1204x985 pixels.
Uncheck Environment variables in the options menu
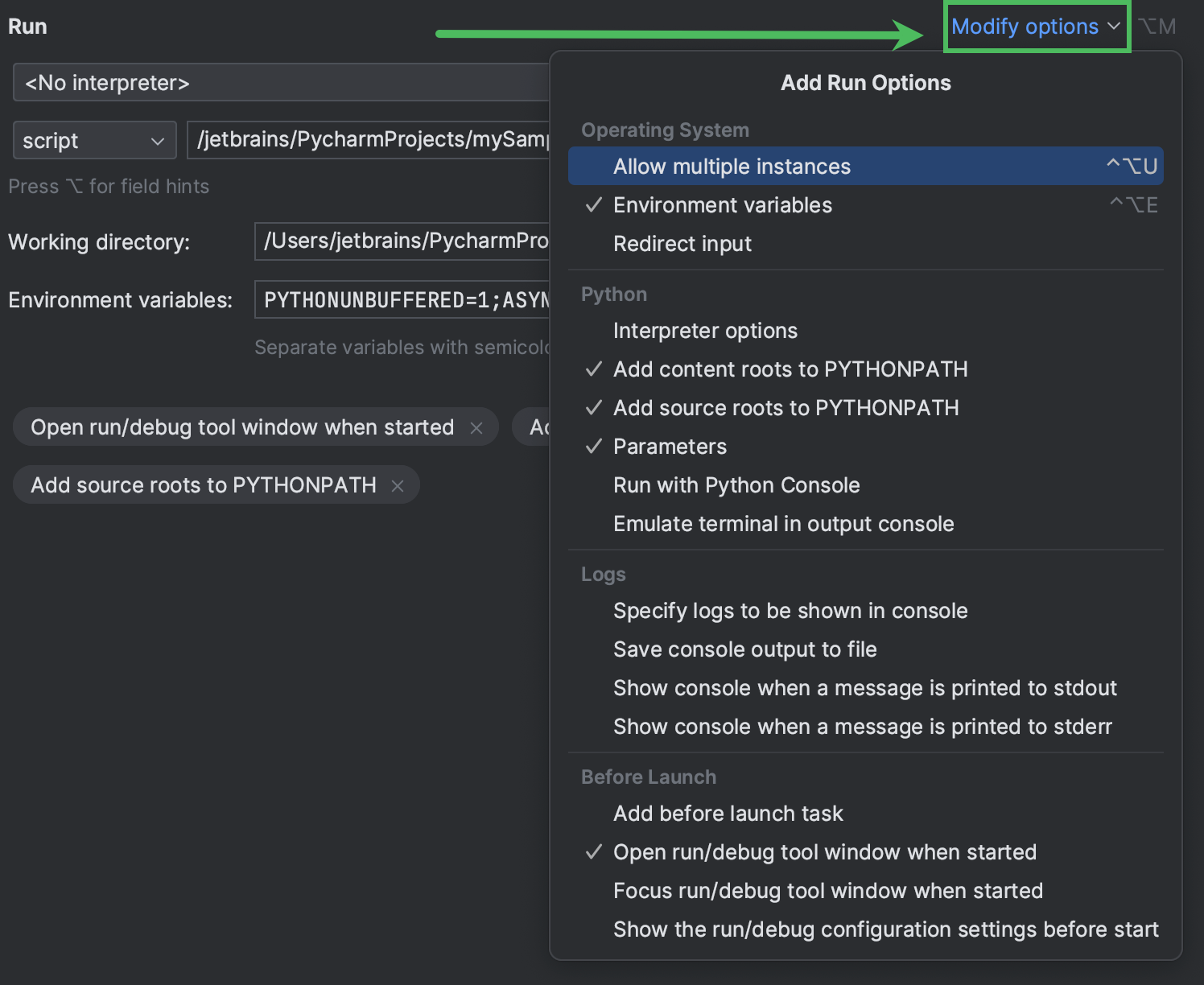(722, 205)
